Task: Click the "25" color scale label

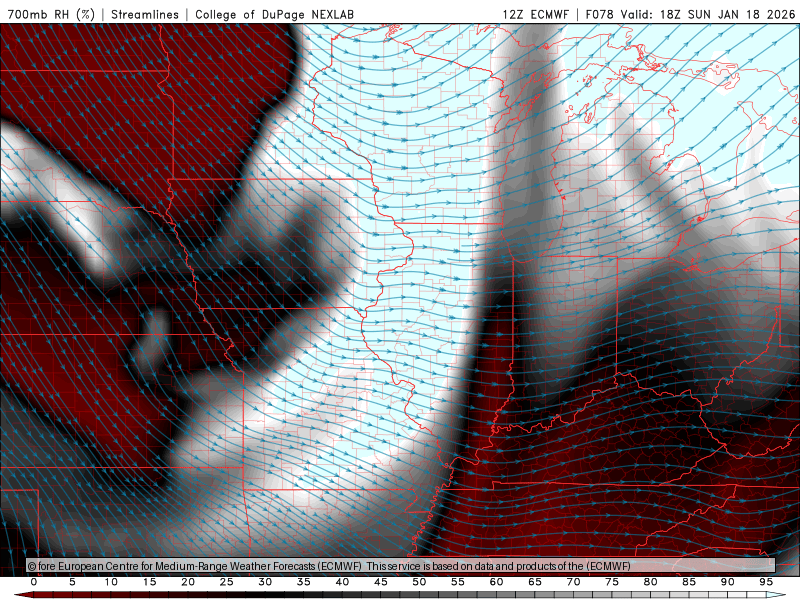Action: click(x=227, y=582)
